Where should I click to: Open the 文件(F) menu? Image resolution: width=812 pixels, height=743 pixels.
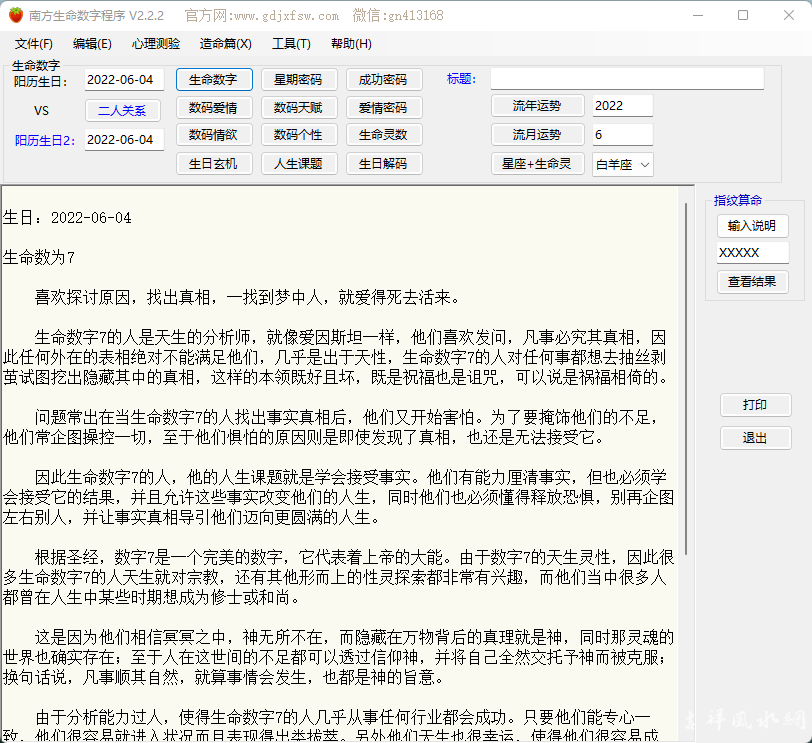pos(34,44)
